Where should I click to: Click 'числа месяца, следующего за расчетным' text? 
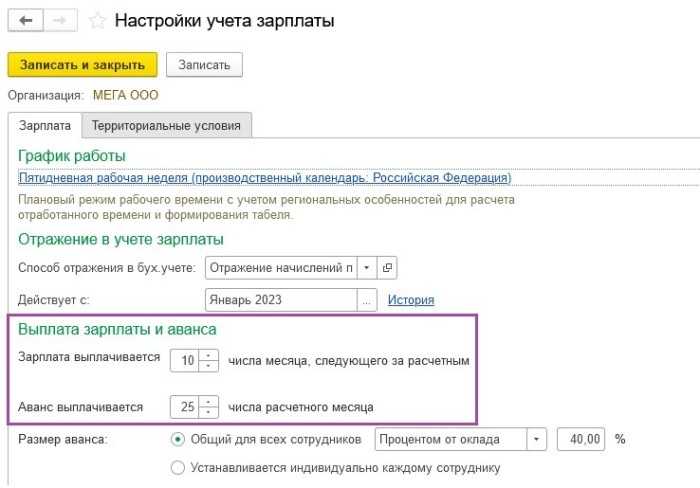(x=349, y=361)
